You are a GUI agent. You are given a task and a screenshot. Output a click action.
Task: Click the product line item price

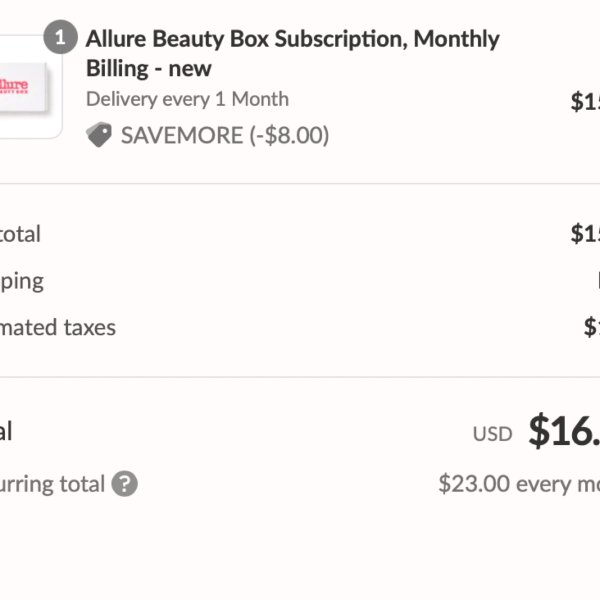585,101
